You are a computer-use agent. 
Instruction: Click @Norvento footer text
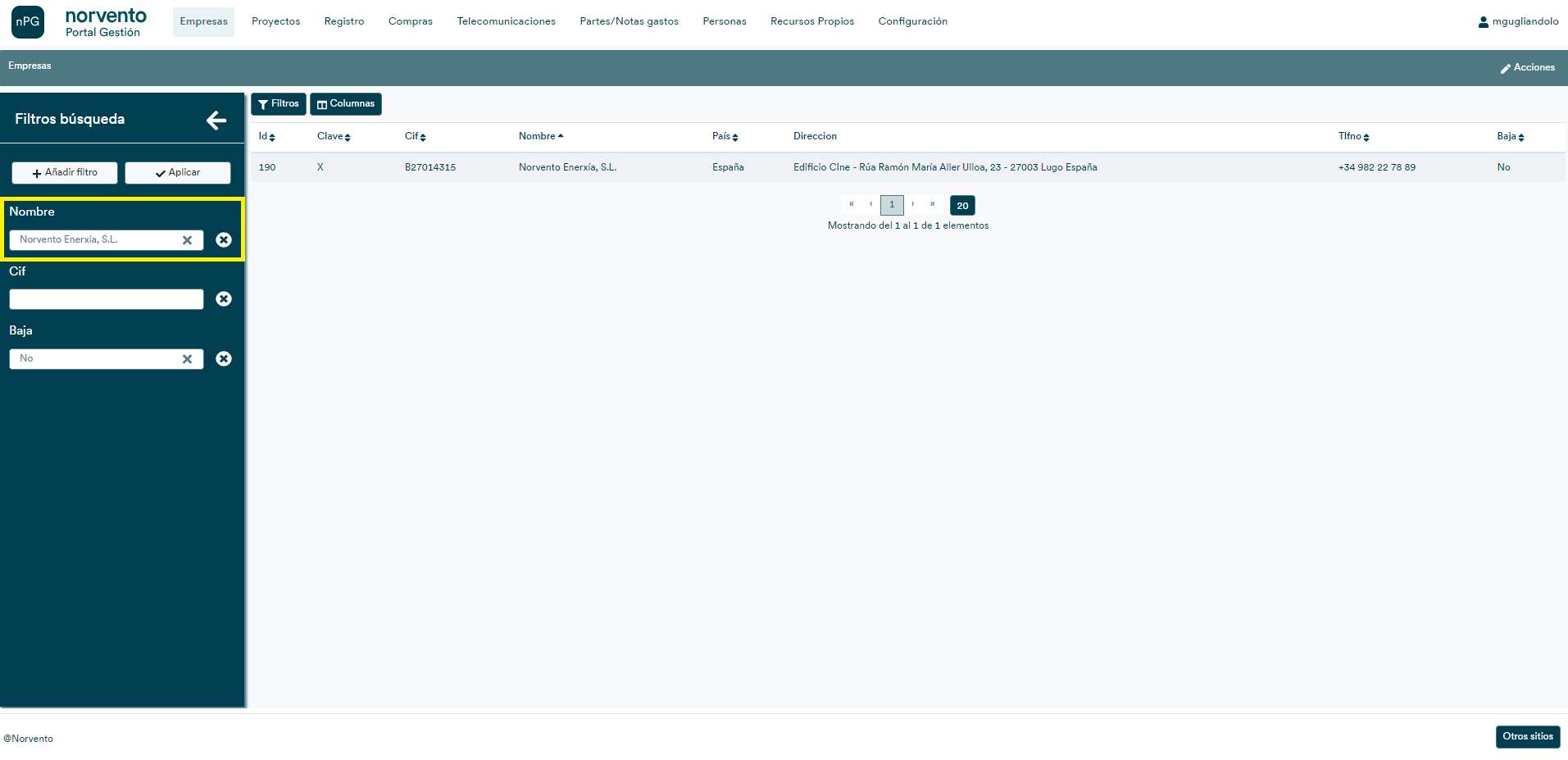click(x=29, y=739)
